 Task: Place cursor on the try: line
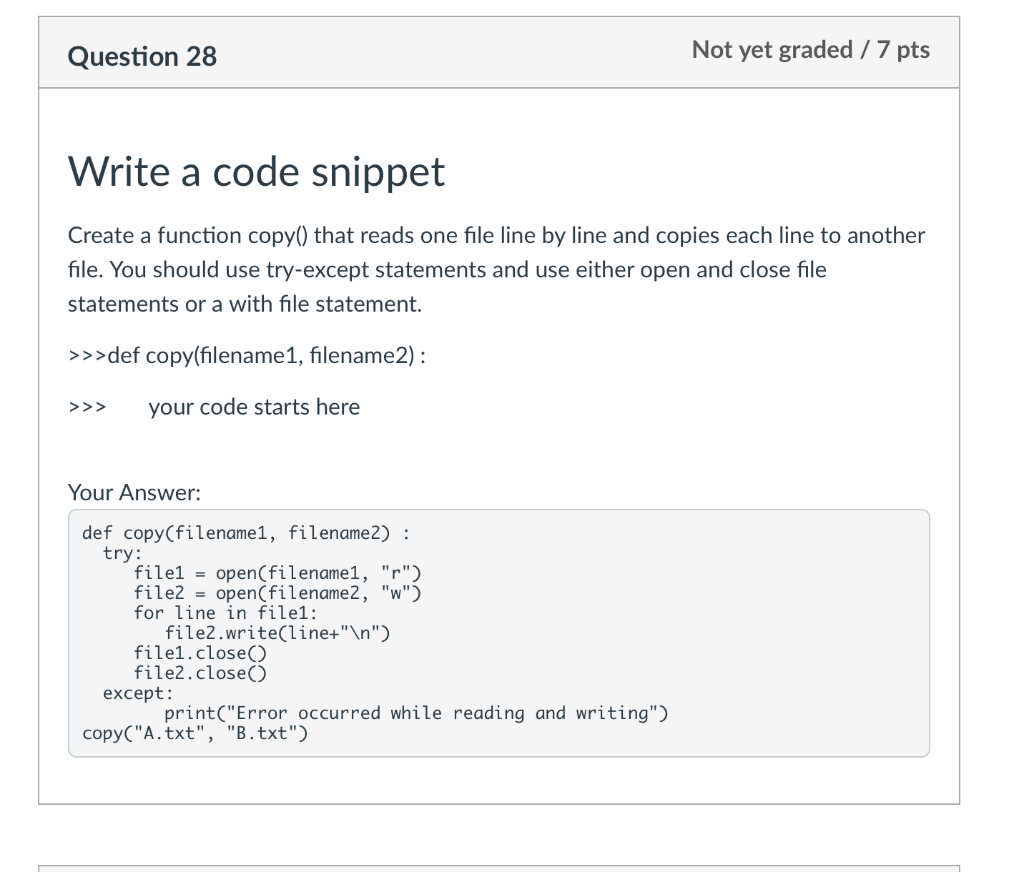pyautogui.click(x=122, y=553)
